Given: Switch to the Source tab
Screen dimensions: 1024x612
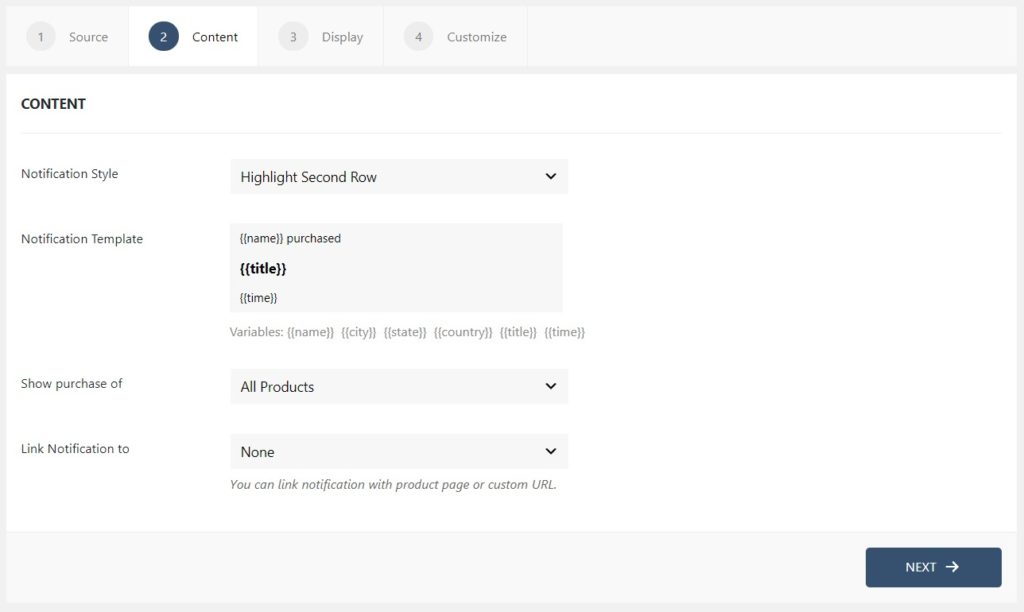Looking at the screenshot, I should click(86, 36).
